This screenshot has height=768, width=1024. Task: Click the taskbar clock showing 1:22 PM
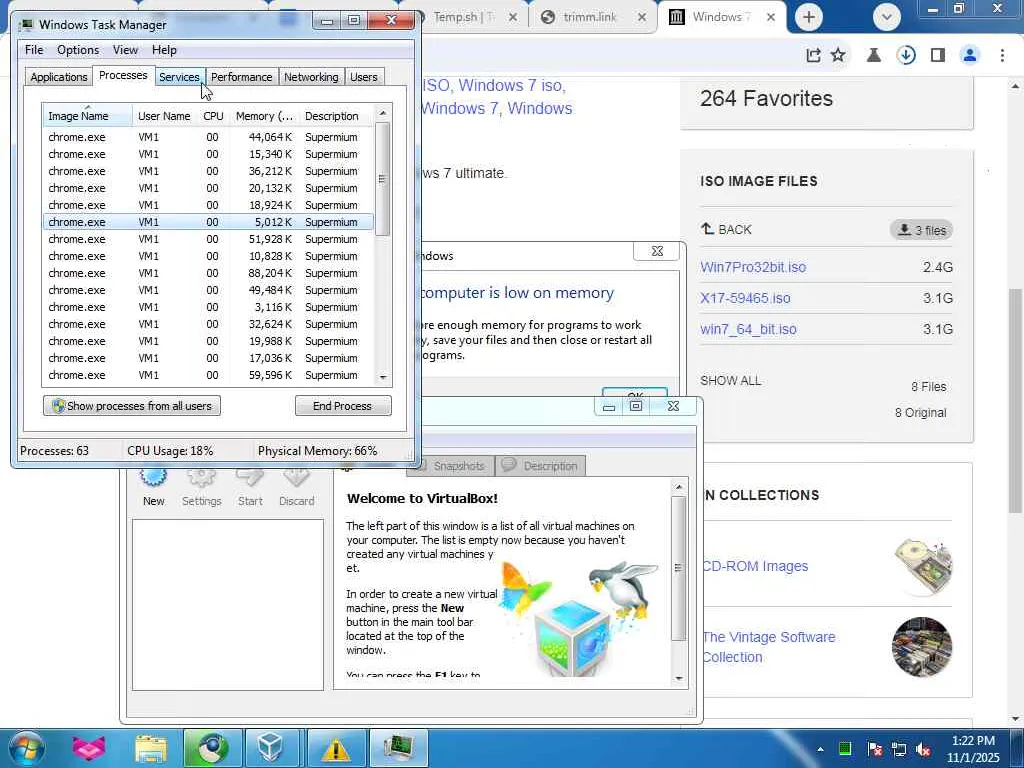pyautogui.click(x=973, y=749)
